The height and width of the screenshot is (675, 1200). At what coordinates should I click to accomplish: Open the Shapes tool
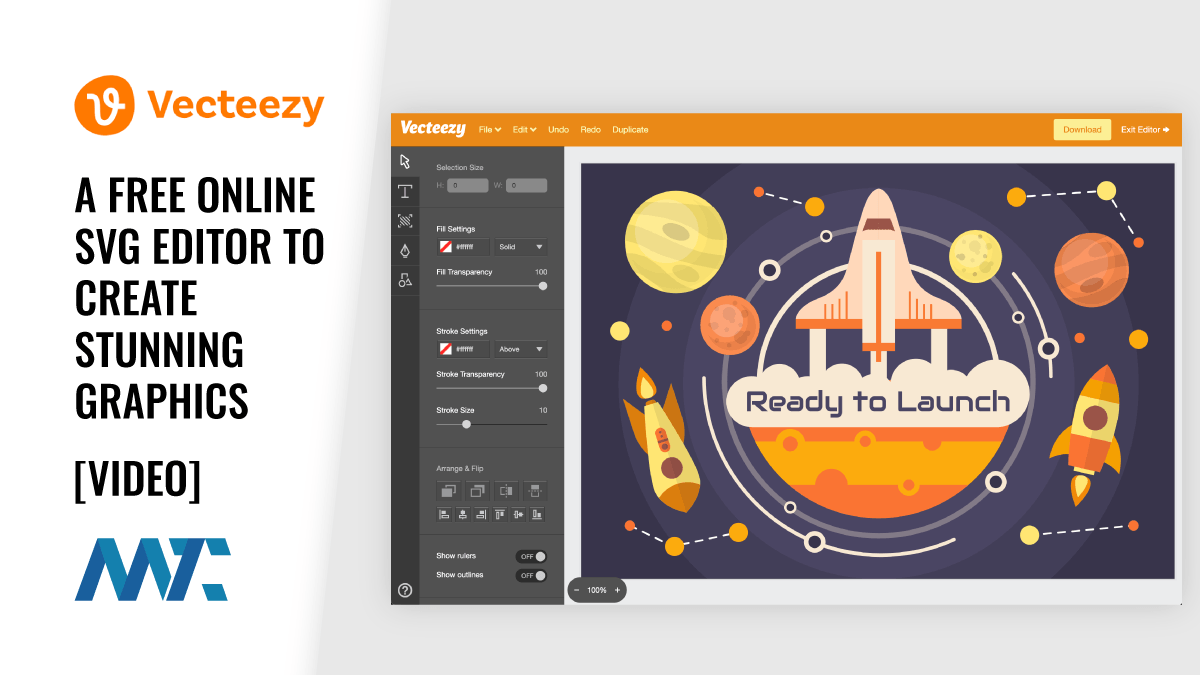coord(405,280)
